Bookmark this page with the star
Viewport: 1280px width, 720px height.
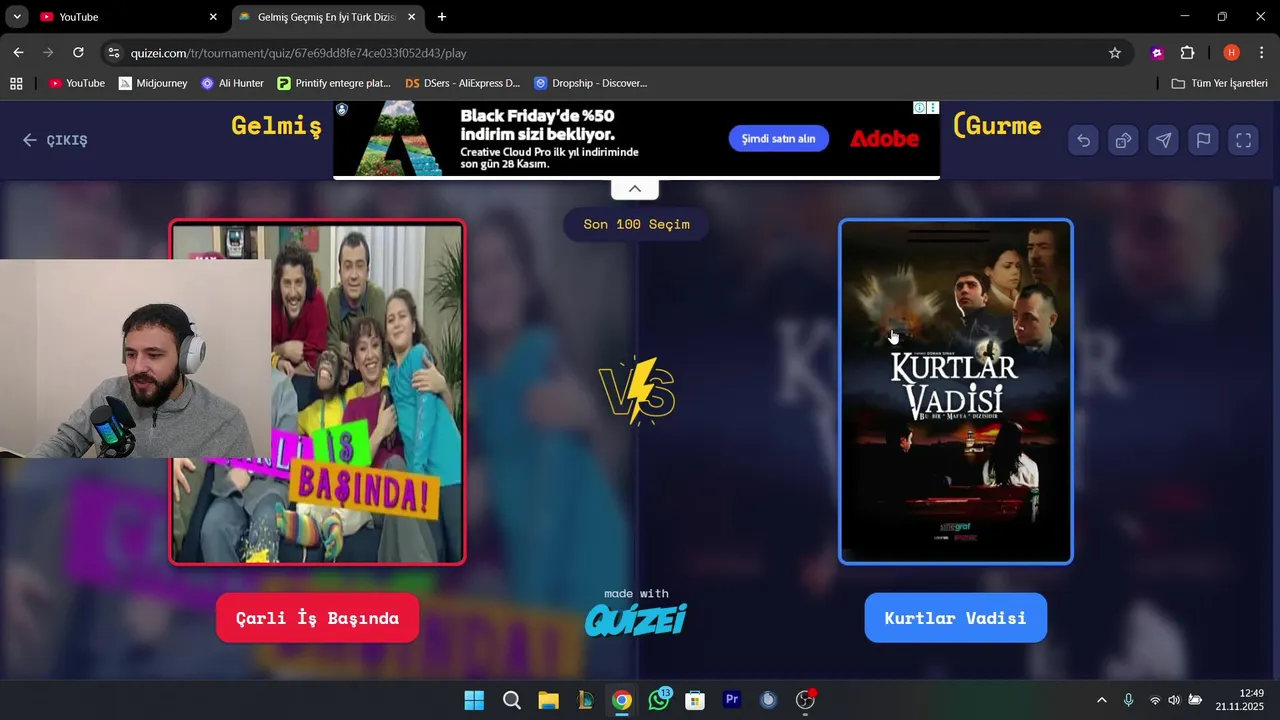(x=1115, y=53)
